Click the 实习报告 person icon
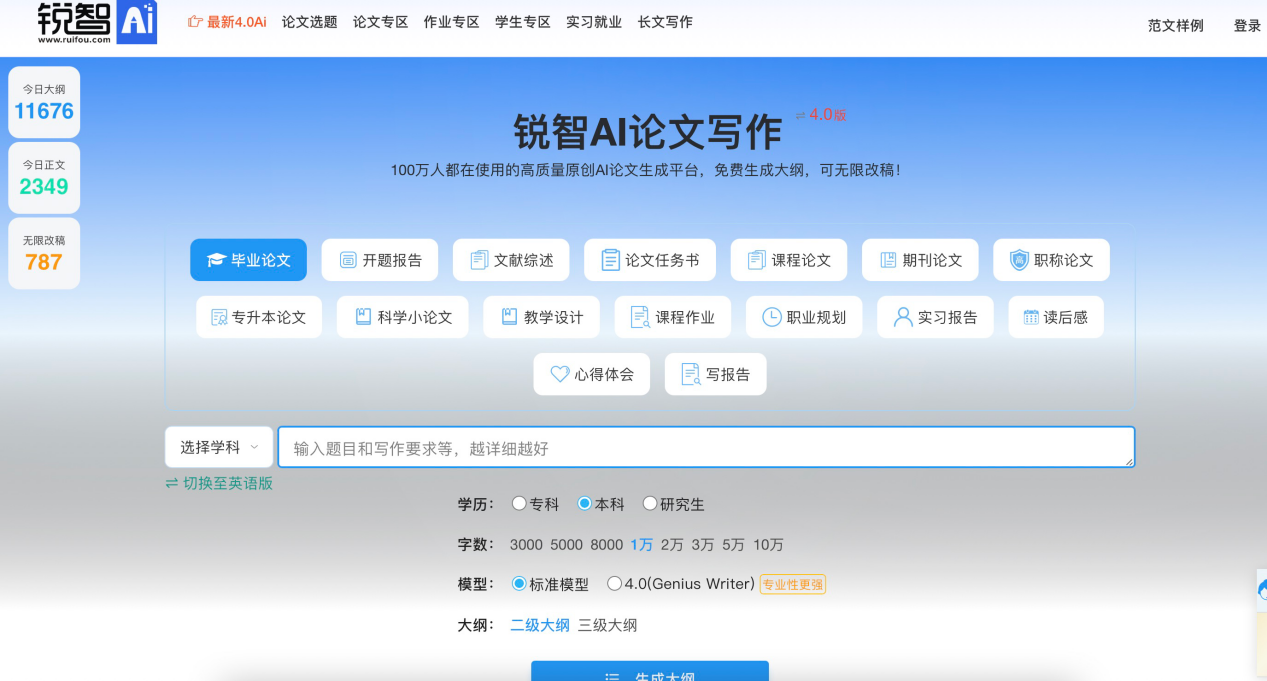Screen dimensions: 1267x681 click(x=903, y=317)
